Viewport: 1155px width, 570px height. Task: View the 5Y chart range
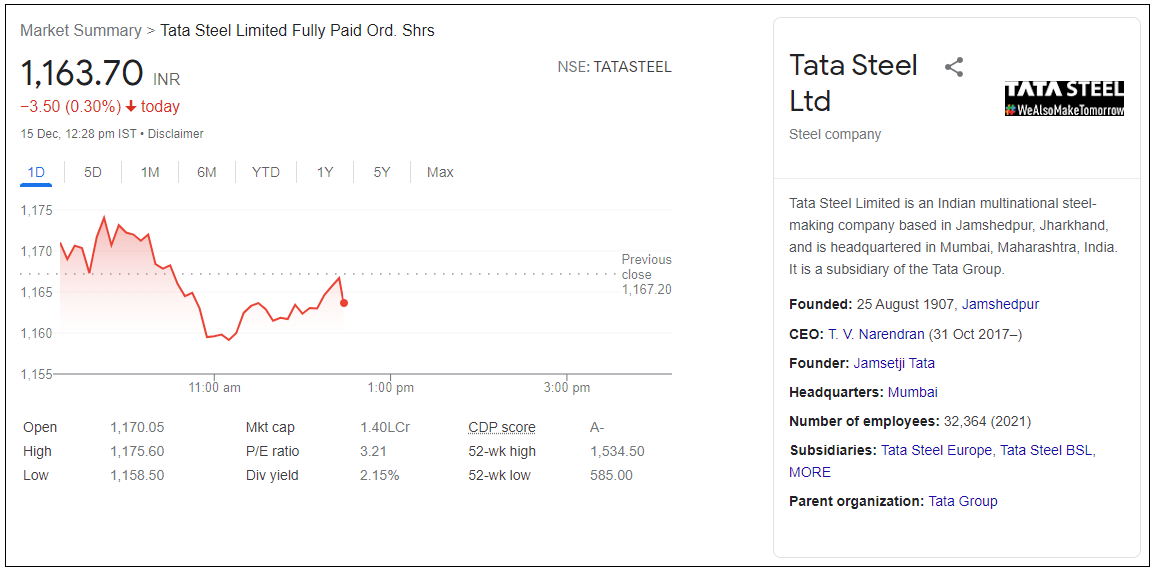(x=382, y=172)
